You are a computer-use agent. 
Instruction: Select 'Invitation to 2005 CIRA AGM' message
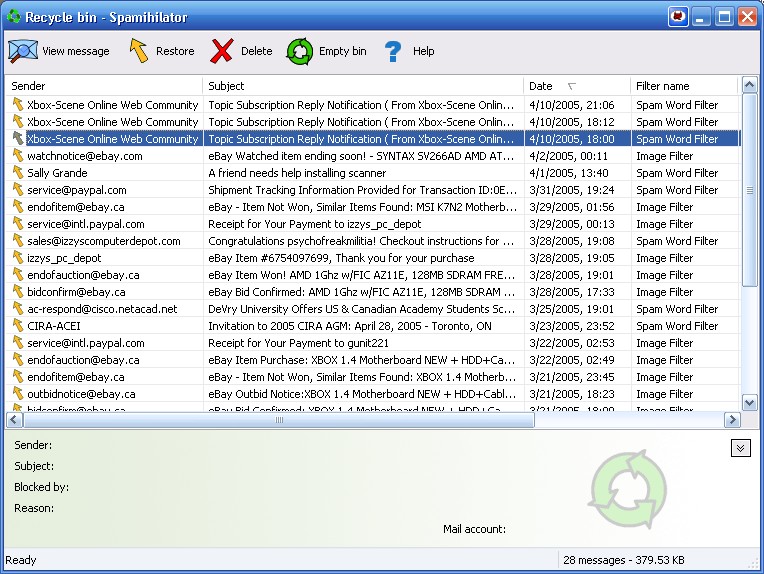pyautogui.click(x=349, y=326)
